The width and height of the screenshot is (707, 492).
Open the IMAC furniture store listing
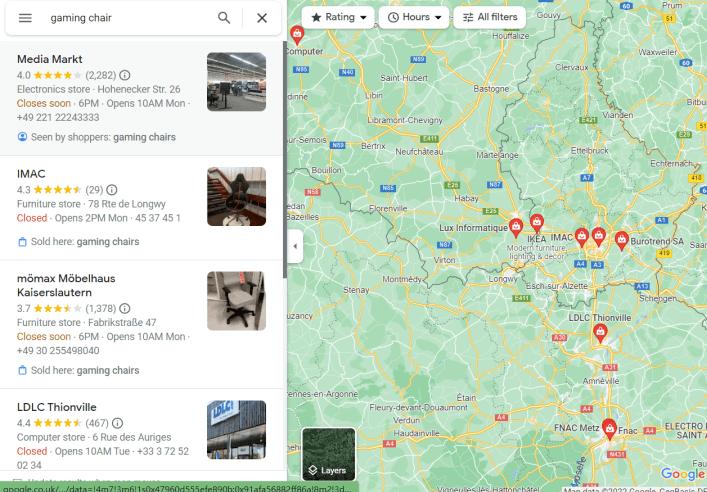click(32, 173)
